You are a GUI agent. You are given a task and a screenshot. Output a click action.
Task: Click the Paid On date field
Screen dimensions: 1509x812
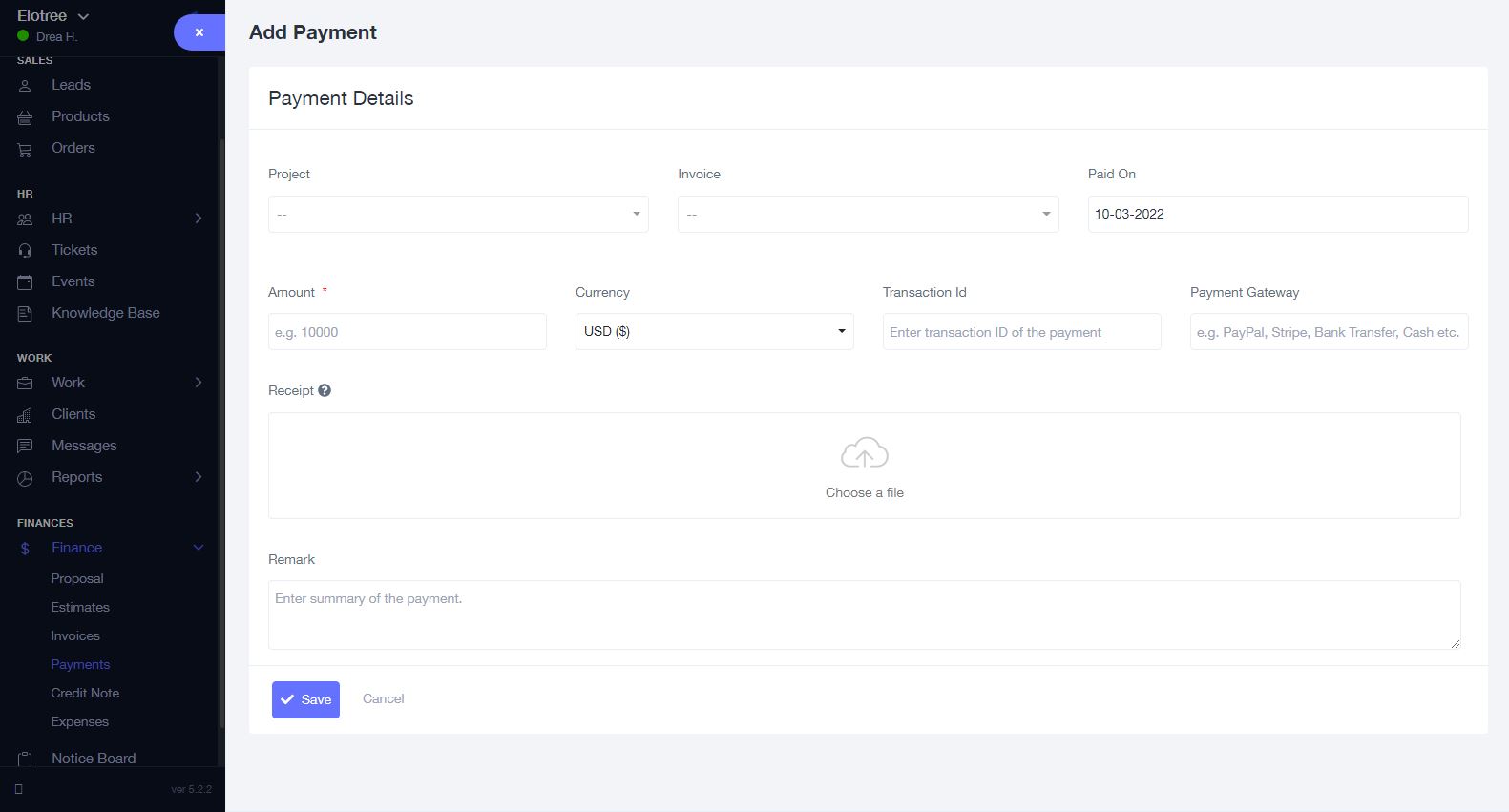point(1278,214)
